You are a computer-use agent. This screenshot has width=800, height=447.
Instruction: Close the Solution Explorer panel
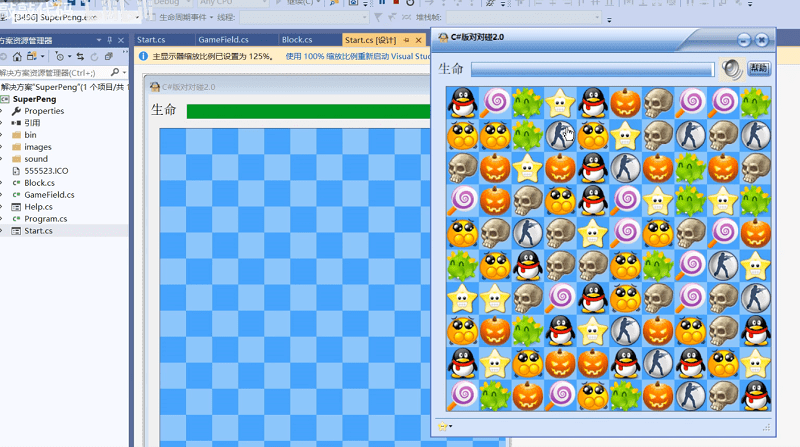click(121, 40)
